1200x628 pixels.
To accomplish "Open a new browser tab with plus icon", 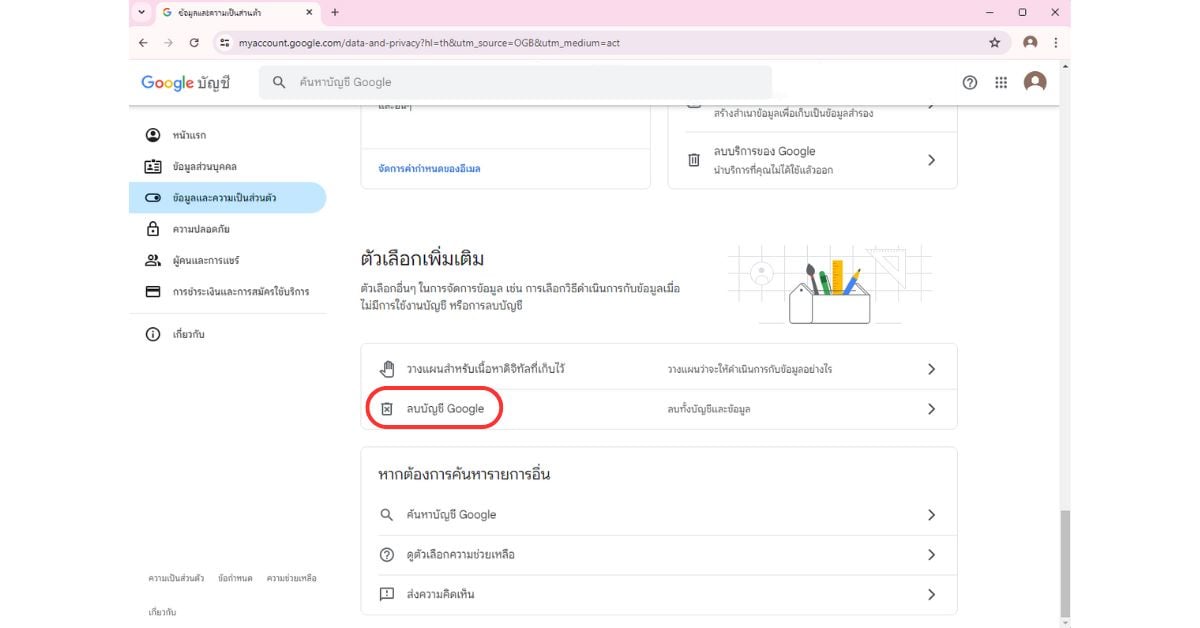I will (x=335, y=12).
